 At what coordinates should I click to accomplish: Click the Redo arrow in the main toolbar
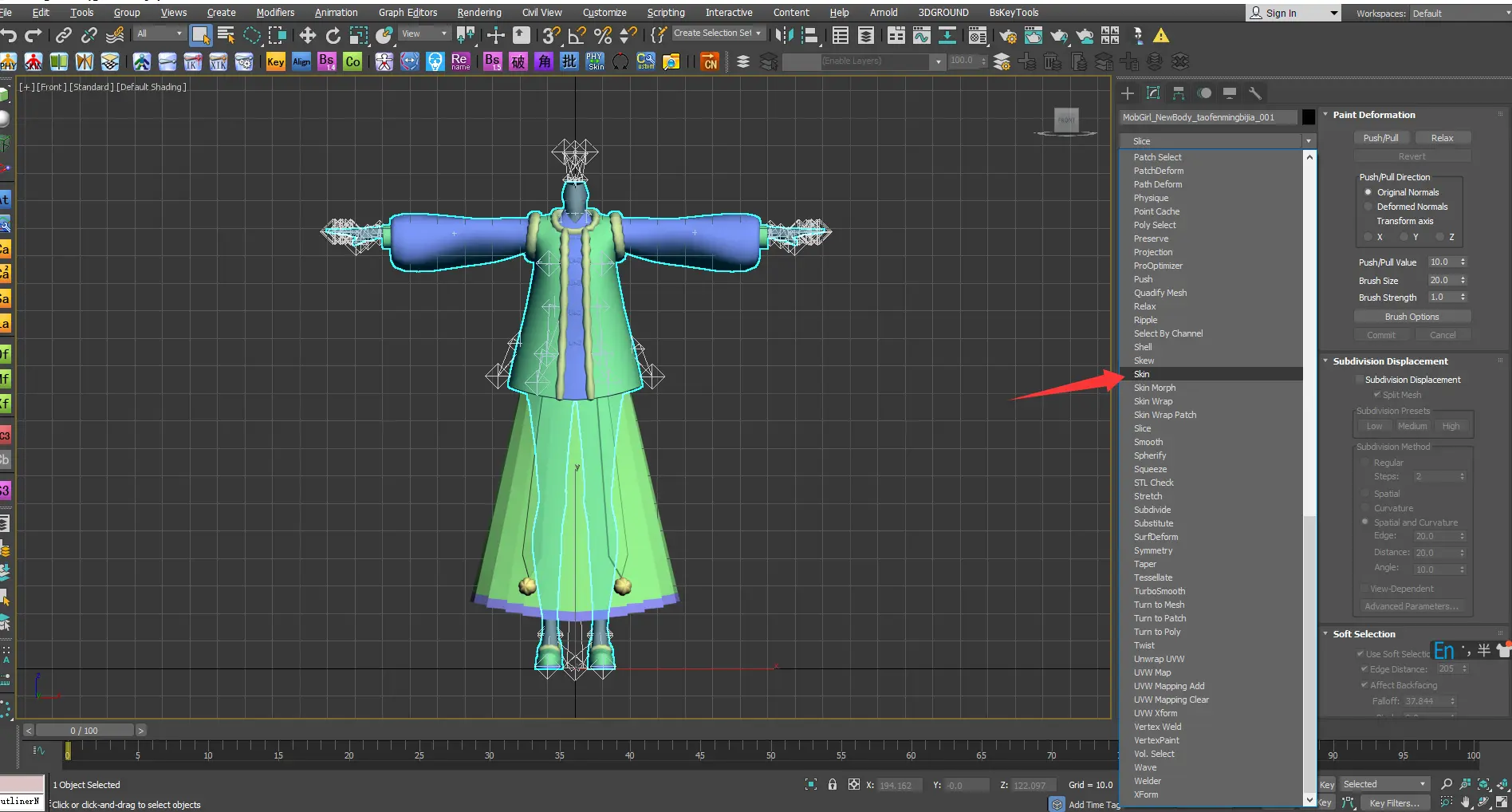tap(33, 35)
